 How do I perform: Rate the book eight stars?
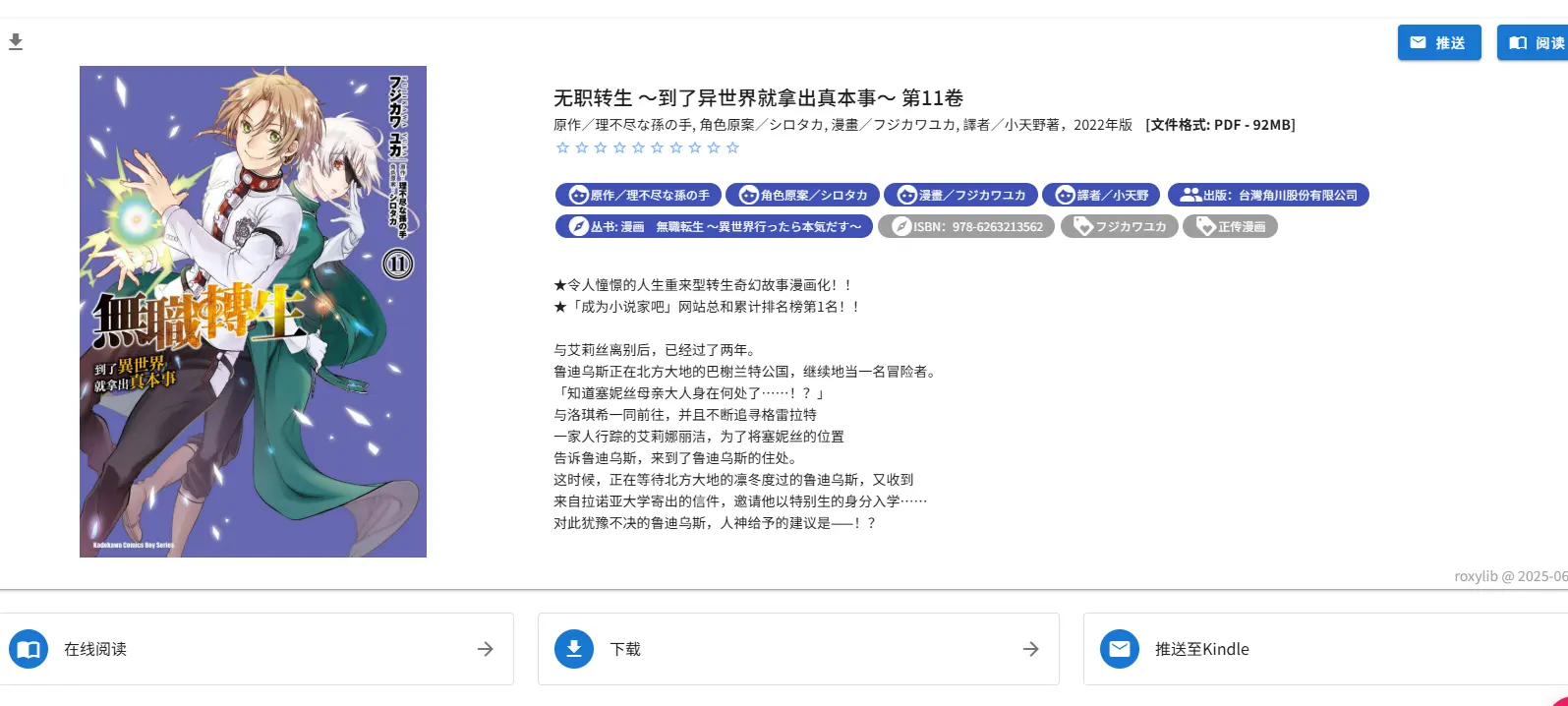point(695,147)
